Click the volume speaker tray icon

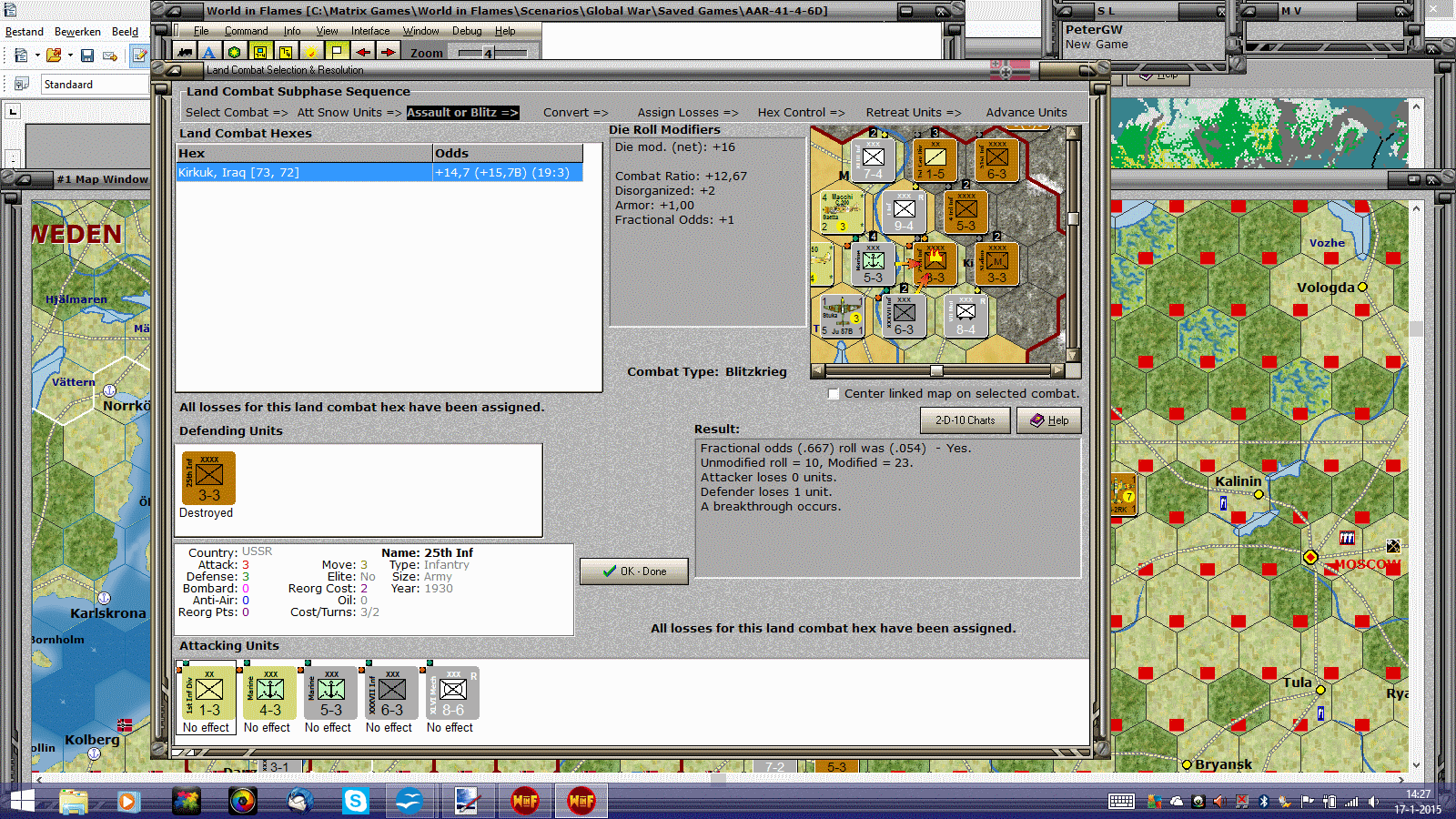[1373, 802]
